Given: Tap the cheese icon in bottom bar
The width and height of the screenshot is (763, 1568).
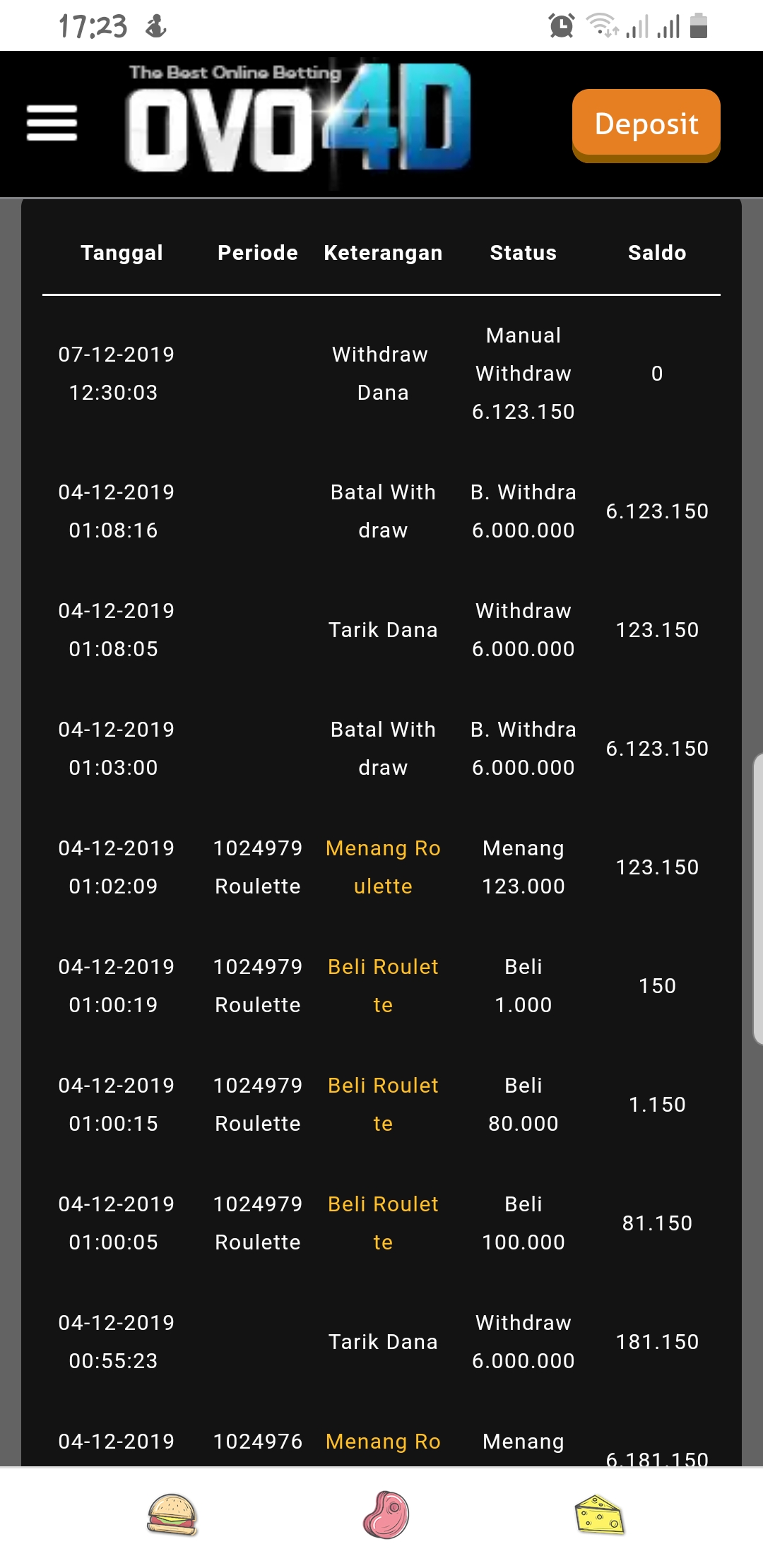Looking at the screenshot, I should point(599,1515).
